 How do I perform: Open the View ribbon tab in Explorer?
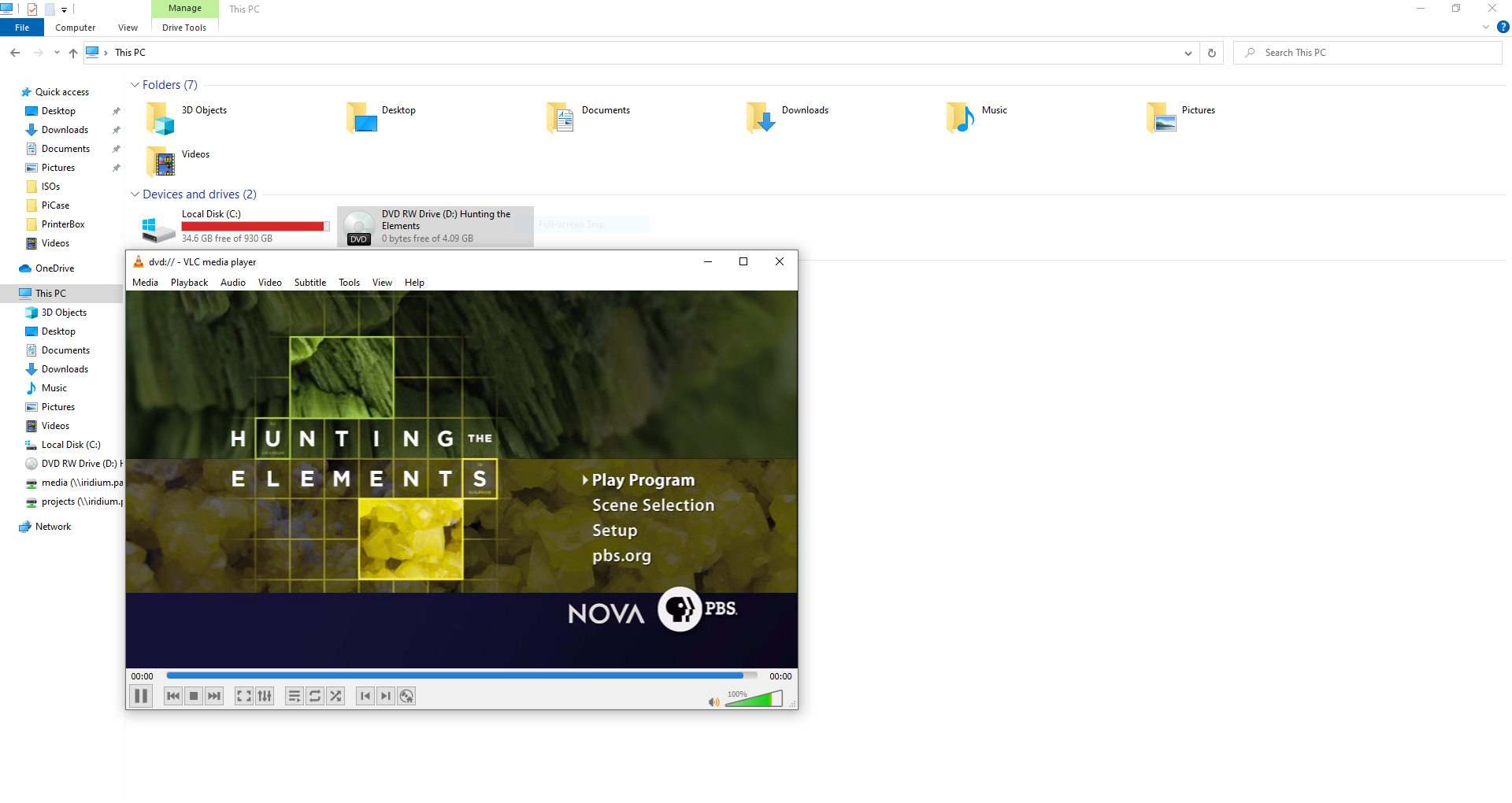128,28
